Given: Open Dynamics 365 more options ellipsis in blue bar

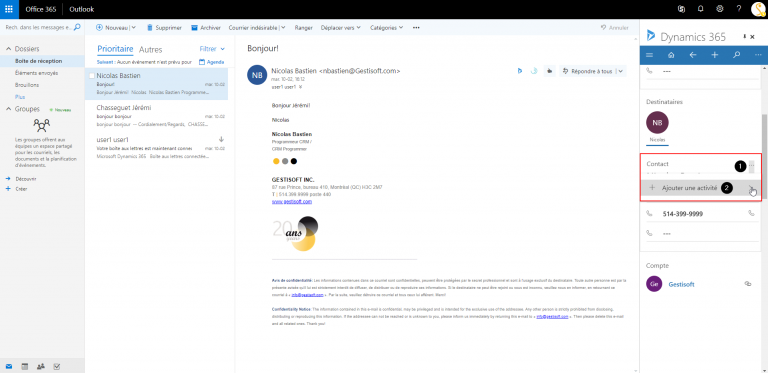Looking at the screenshot, I should point(758,55).
